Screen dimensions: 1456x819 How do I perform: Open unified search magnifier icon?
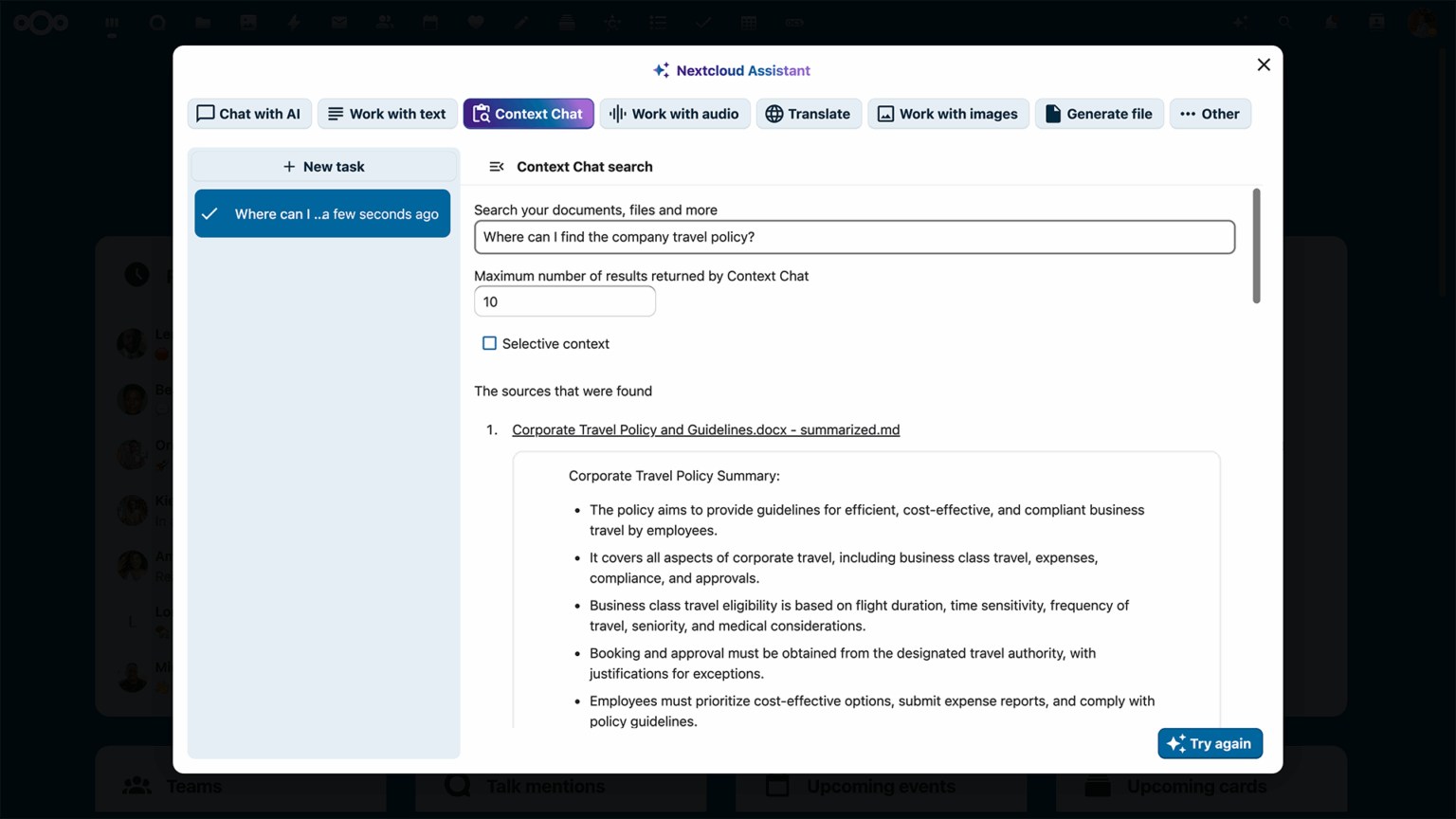click(1284, 22)
